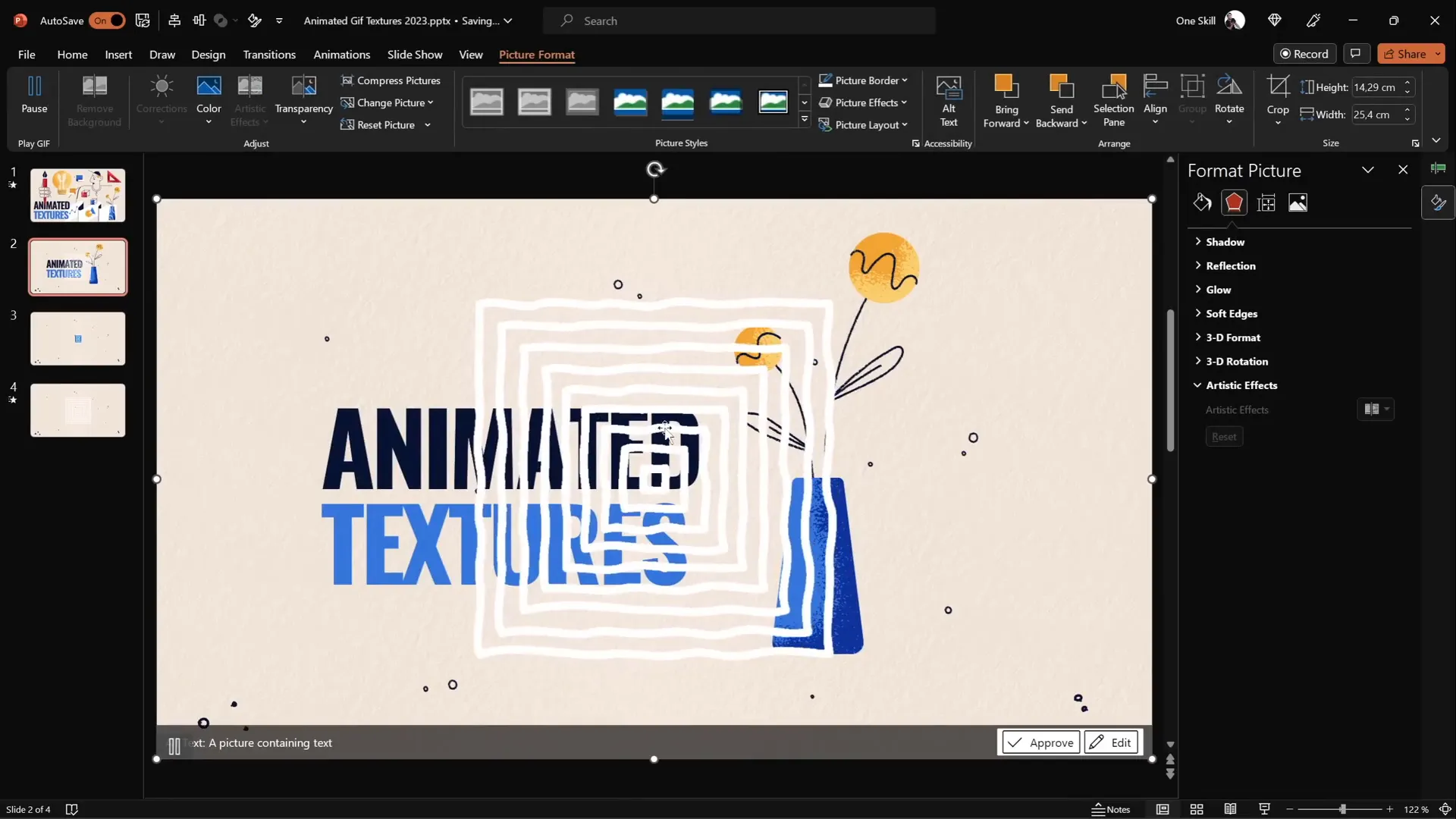
Task: Switch to the Transitions tab
Action: click(269, 55)
